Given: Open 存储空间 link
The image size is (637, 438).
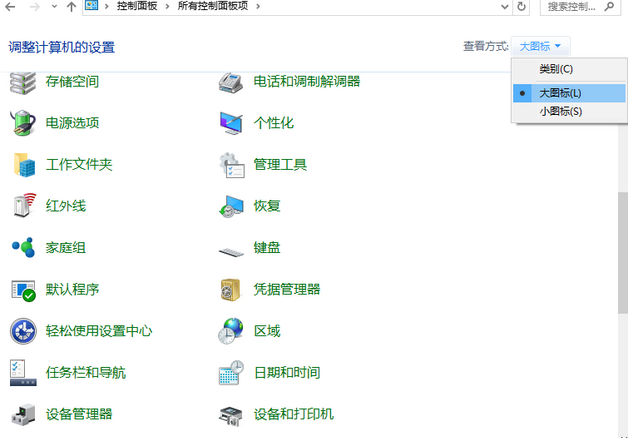Looking at the screenshot, I should coord(72,82).
